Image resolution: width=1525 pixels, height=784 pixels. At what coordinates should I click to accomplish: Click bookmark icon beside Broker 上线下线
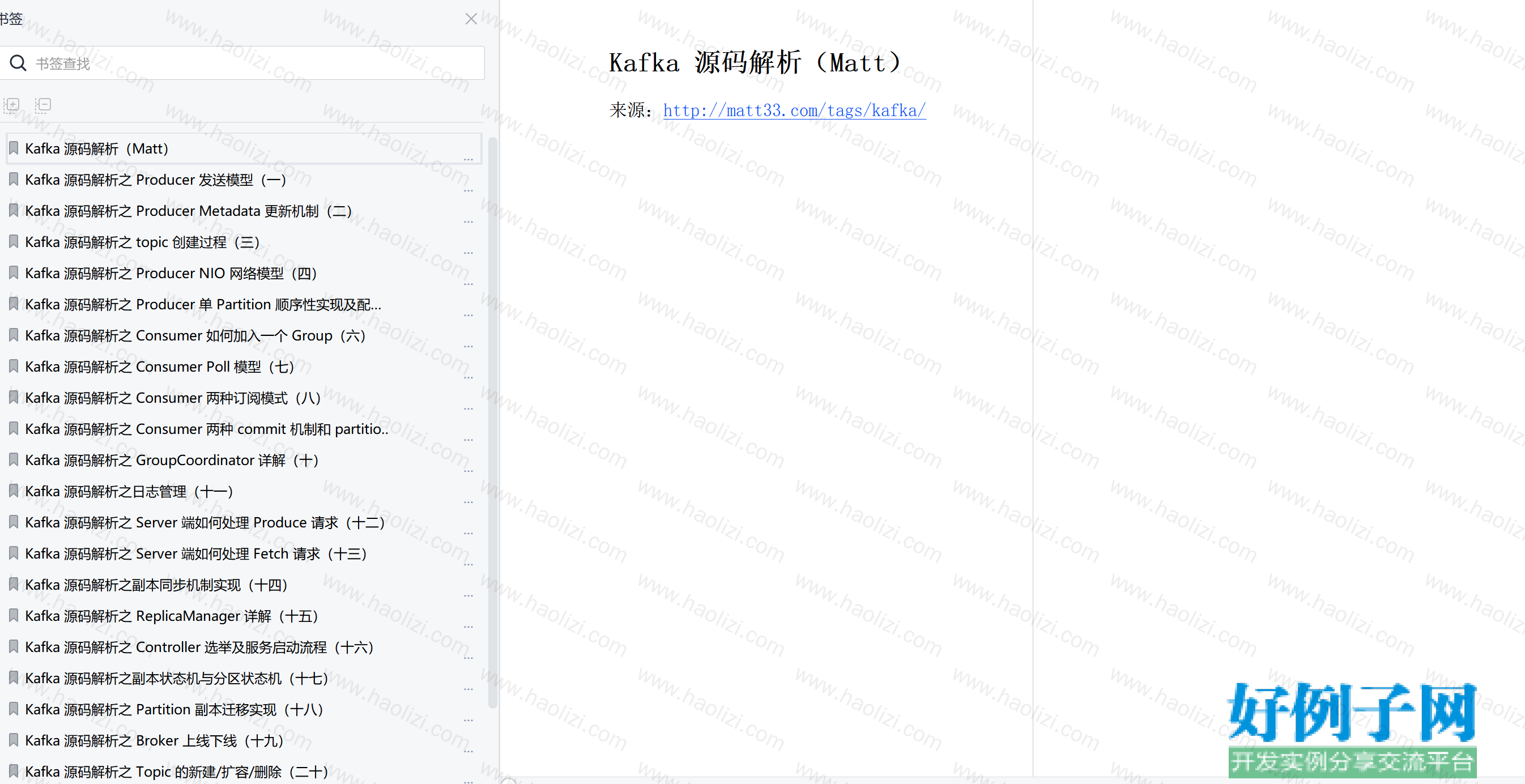(14, 740)
